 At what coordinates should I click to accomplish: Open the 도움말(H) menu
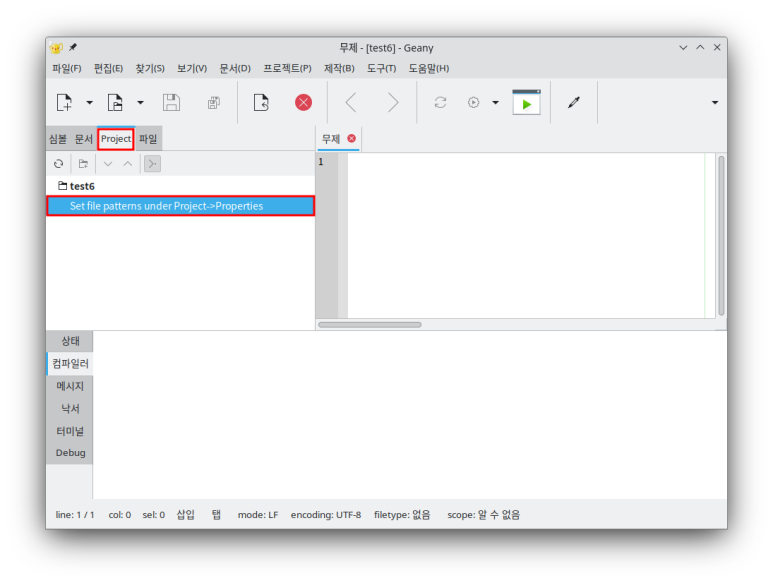[x=428, y=69]
